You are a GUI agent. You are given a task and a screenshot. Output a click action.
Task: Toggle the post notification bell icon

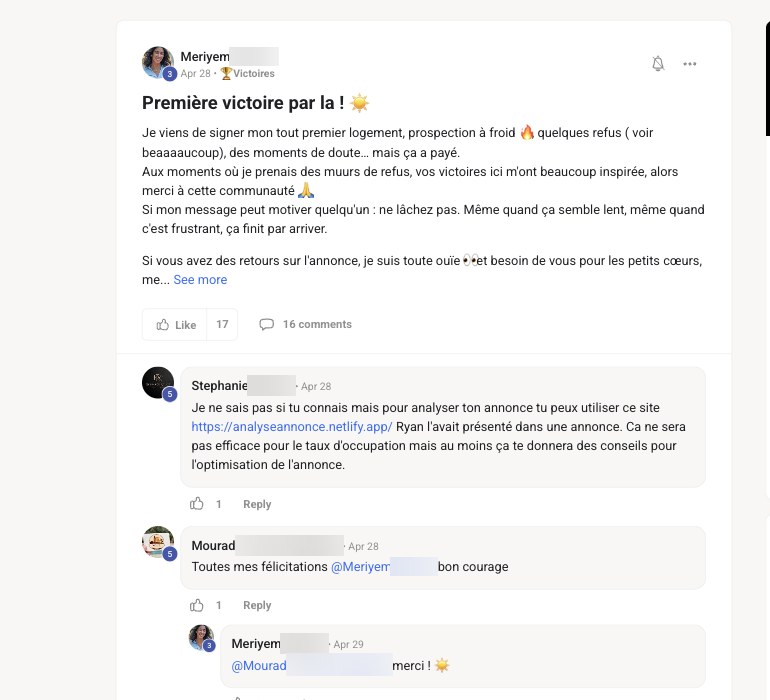pyautogui.click(x=658, y=64)
